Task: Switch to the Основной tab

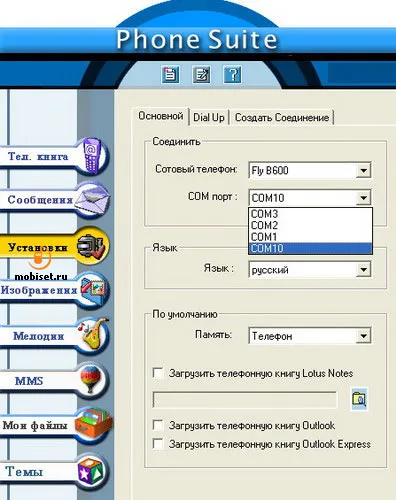Action: click(x=161, y=116)
